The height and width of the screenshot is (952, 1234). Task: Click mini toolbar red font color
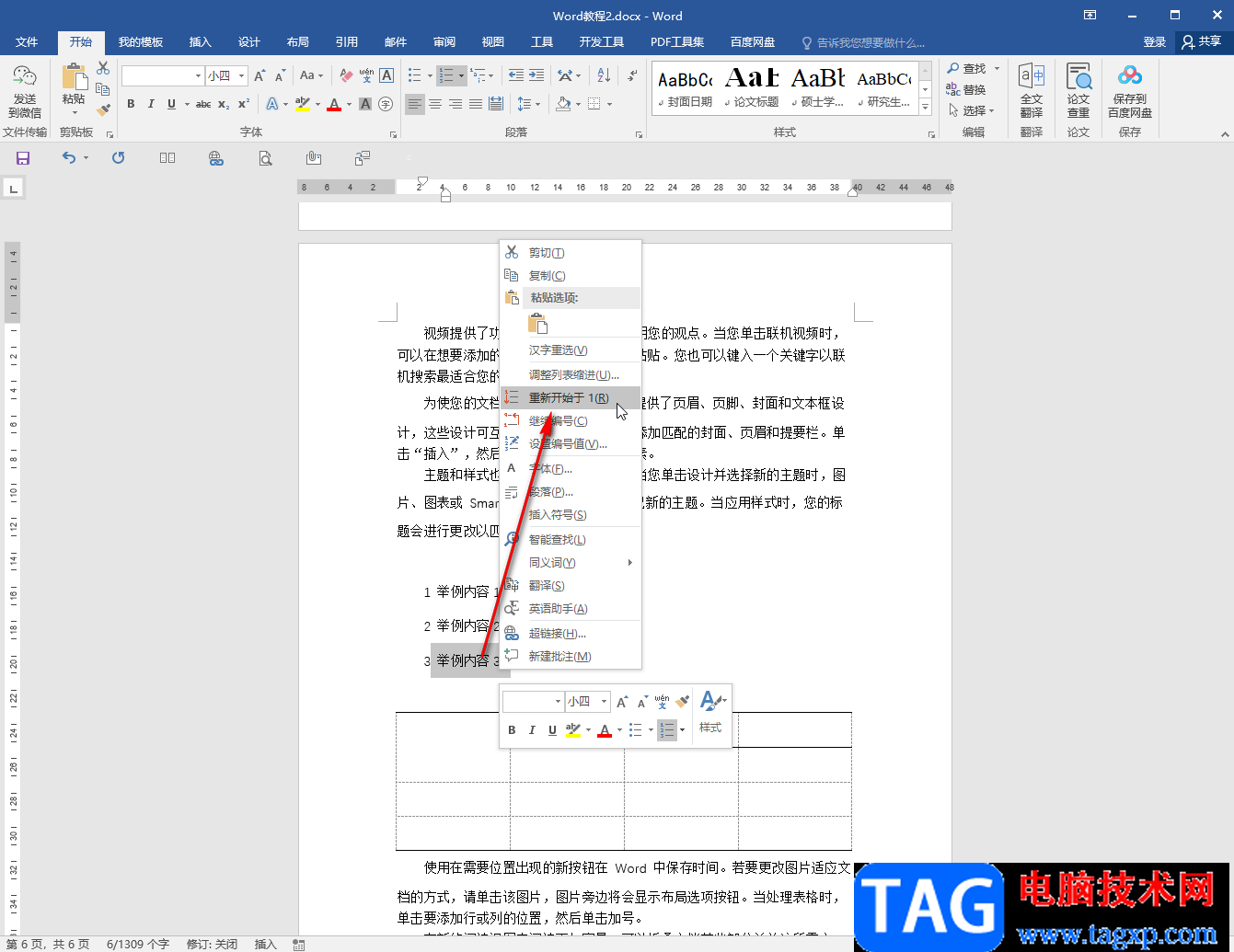point(605,730)
